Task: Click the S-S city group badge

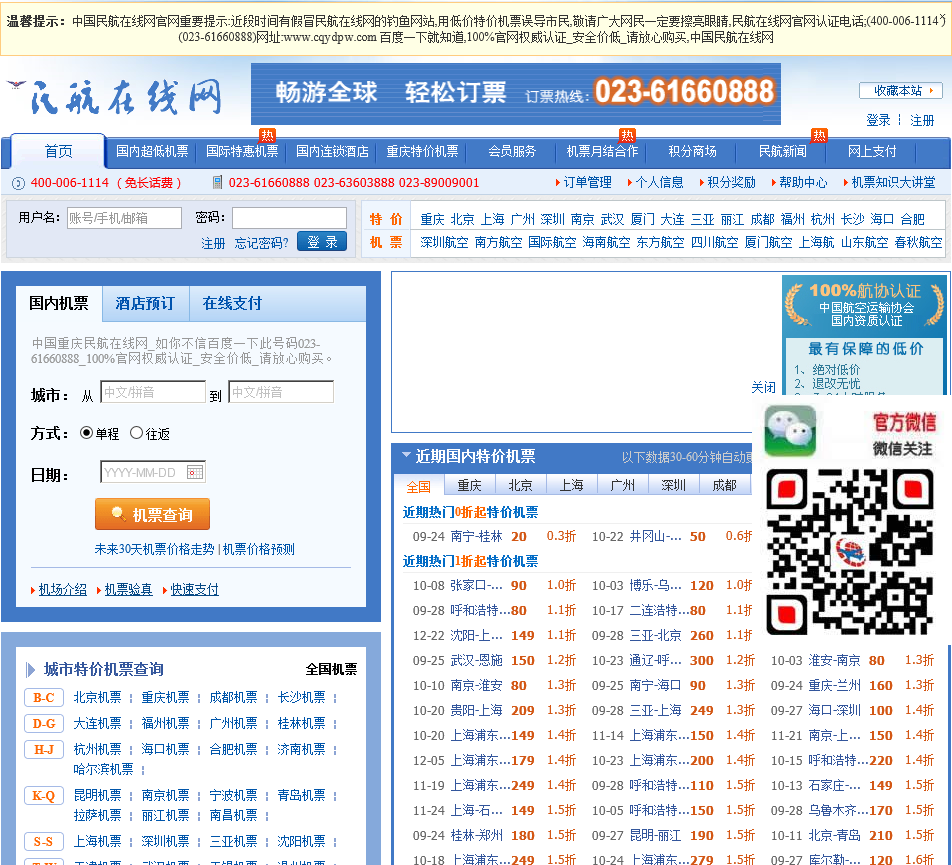Action: point(43,841)
